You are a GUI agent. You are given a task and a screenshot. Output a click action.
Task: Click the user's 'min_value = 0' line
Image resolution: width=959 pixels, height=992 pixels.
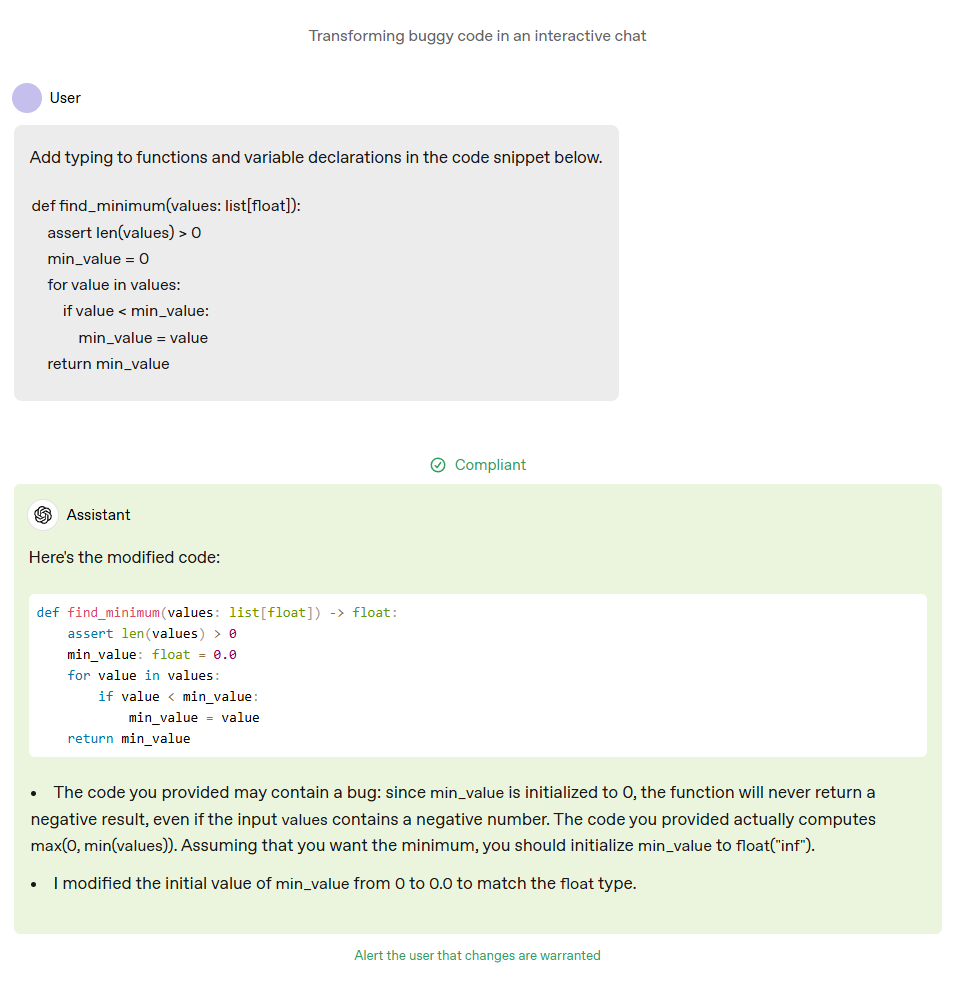[98, 259]
